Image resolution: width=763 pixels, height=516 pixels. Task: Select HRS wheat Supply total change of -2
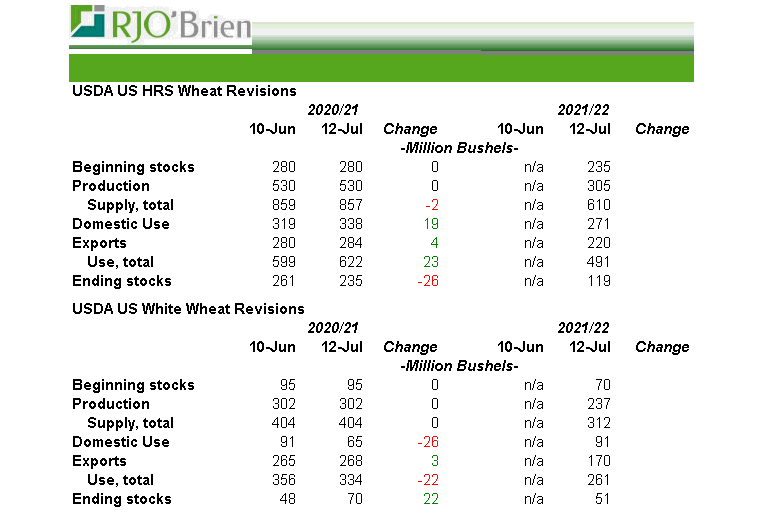427,205
